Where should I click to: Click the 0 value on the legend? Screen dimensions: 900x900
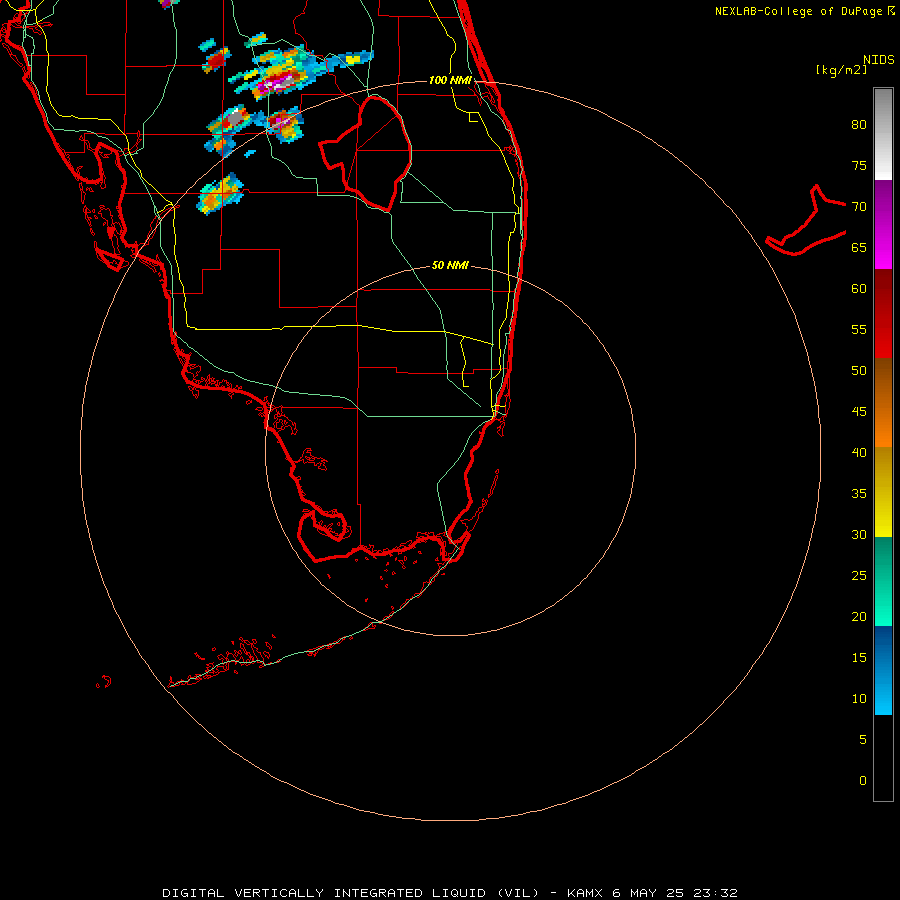tap(863, 781)
